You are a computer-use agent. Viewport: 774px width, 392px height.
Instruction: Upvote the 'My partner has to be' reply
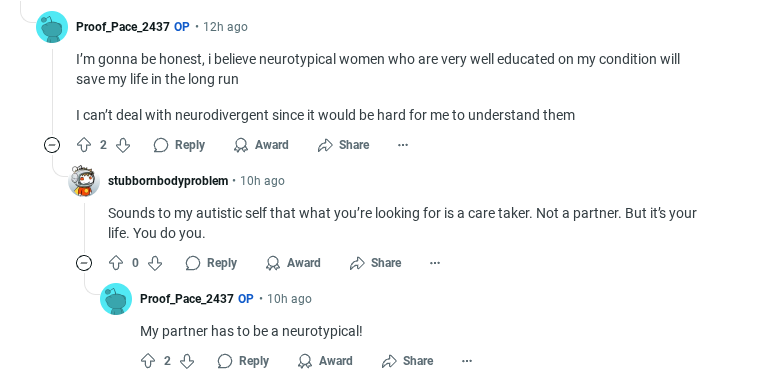[148, 361]
